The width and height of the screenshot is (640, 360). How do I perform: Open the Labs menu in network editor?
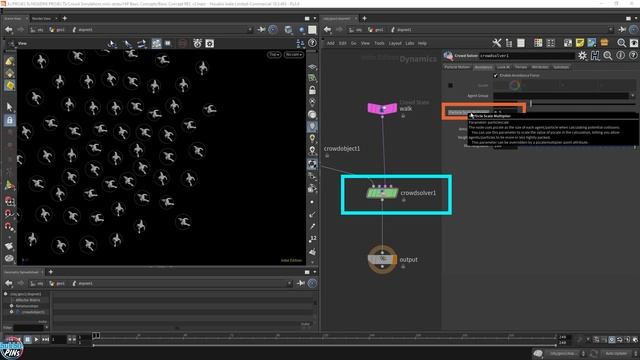(x=410, y=43)
